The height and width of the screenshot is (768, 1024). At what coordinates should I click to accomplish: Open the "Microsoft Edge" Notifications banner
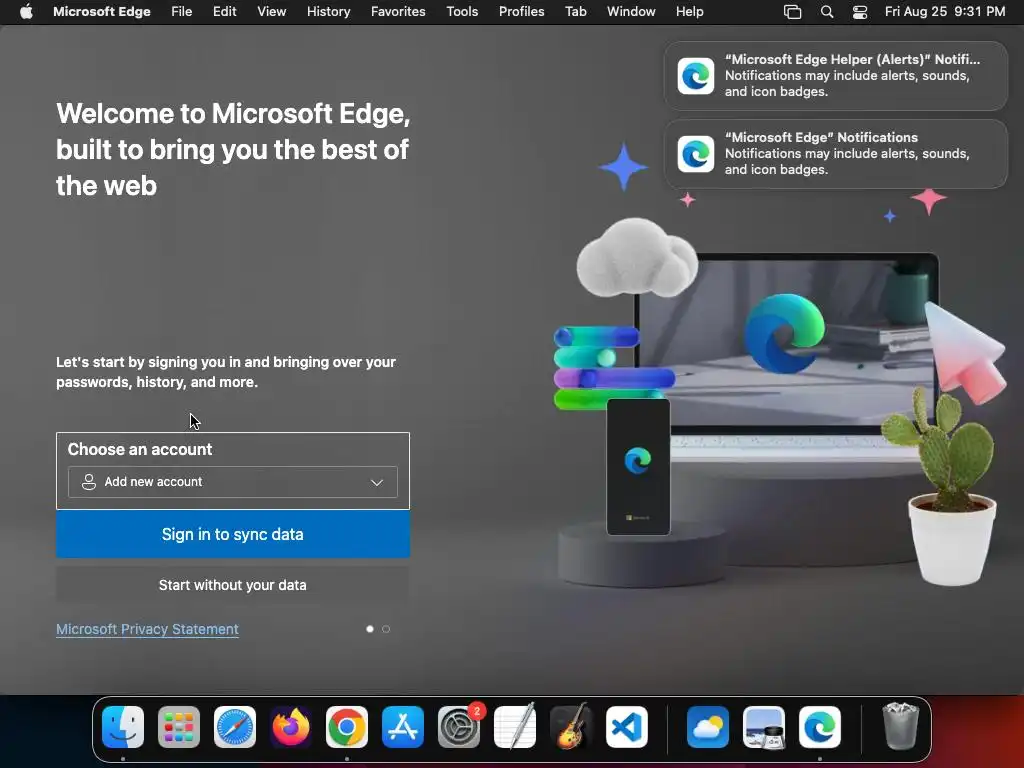(x=836, y=154)
